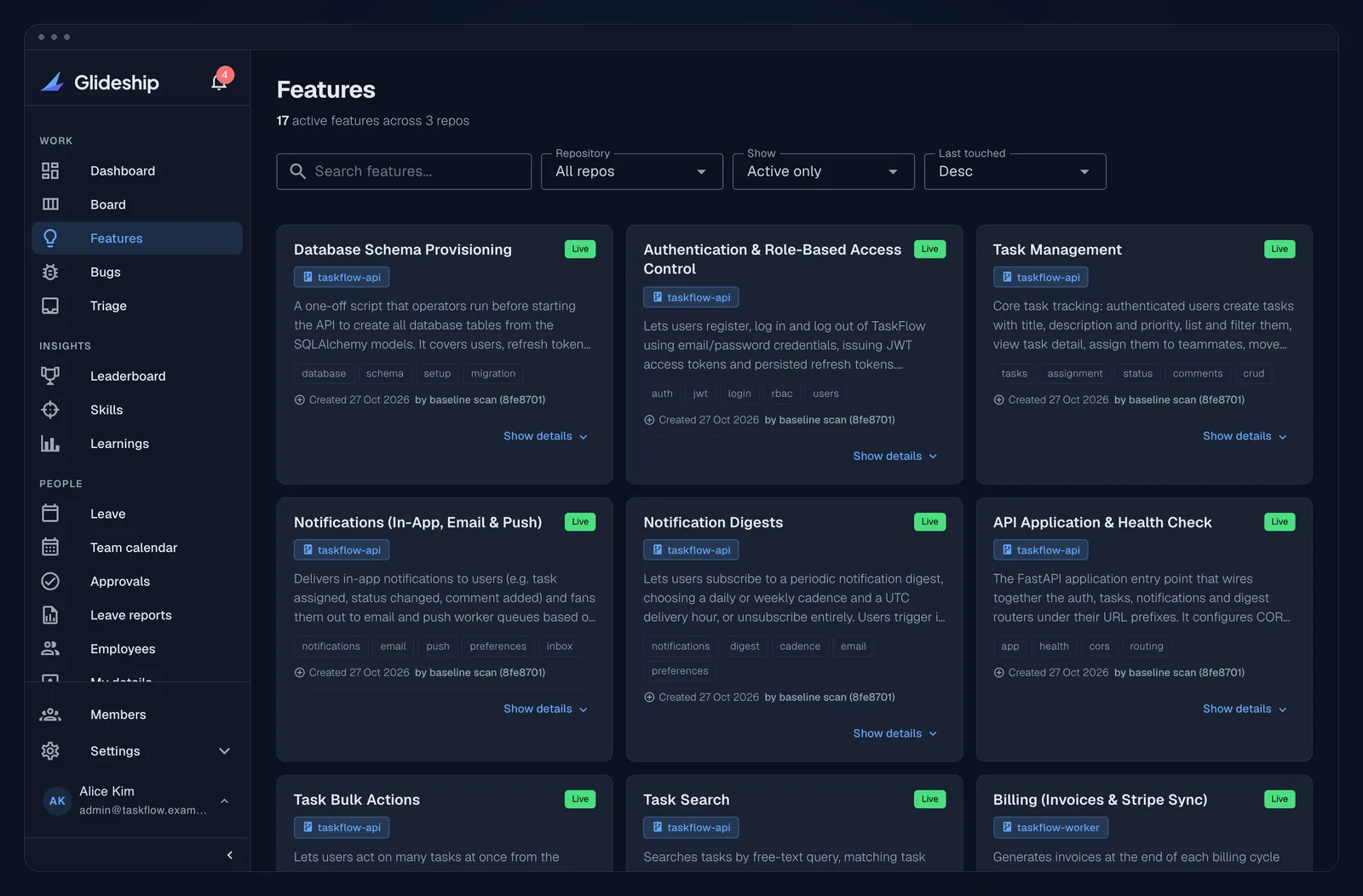Go to Leaderboard in sidebar
Image resolution: width=1363 pixels, height=896 pixels.
pyautogui.click(x=137, y=376)
